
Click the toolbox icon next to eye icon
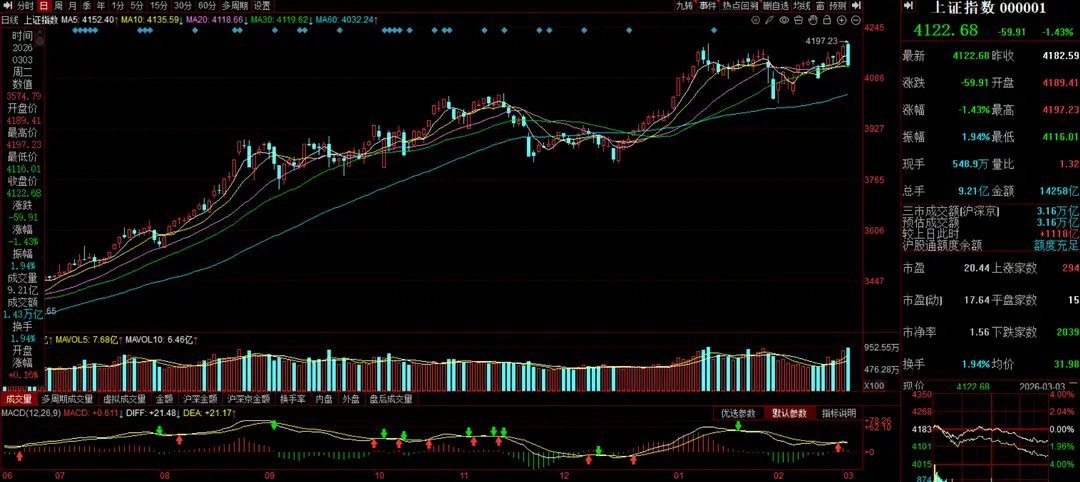[798, 20]
